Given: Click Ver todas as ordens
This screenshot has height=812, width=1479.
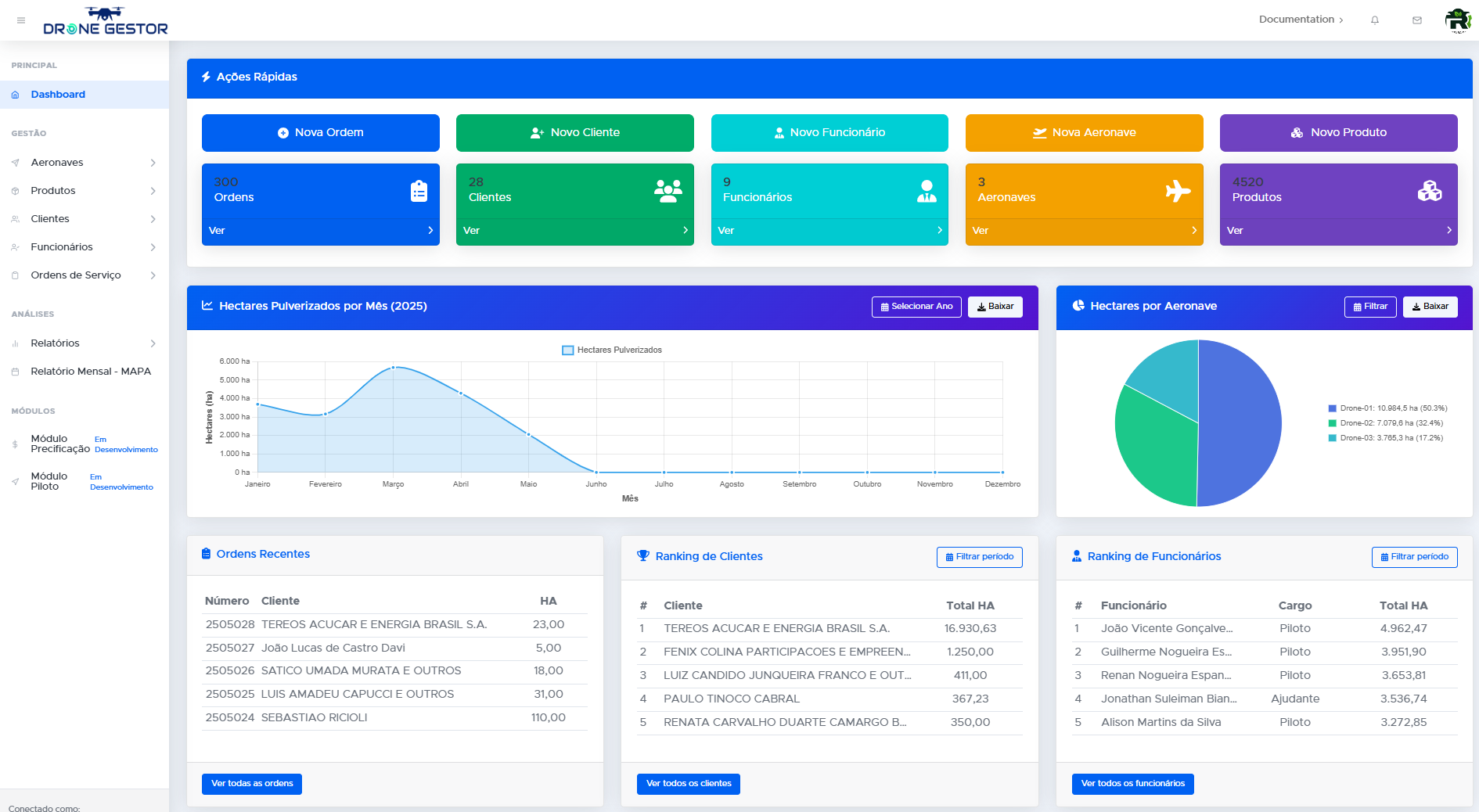Looking at the screenshot, I should [251, 784].
